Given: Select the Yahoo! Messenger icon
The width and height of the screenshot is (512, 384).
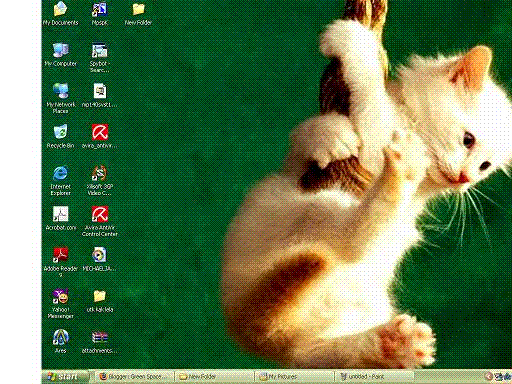Looking at the screenshot, I should coord(60,303).
